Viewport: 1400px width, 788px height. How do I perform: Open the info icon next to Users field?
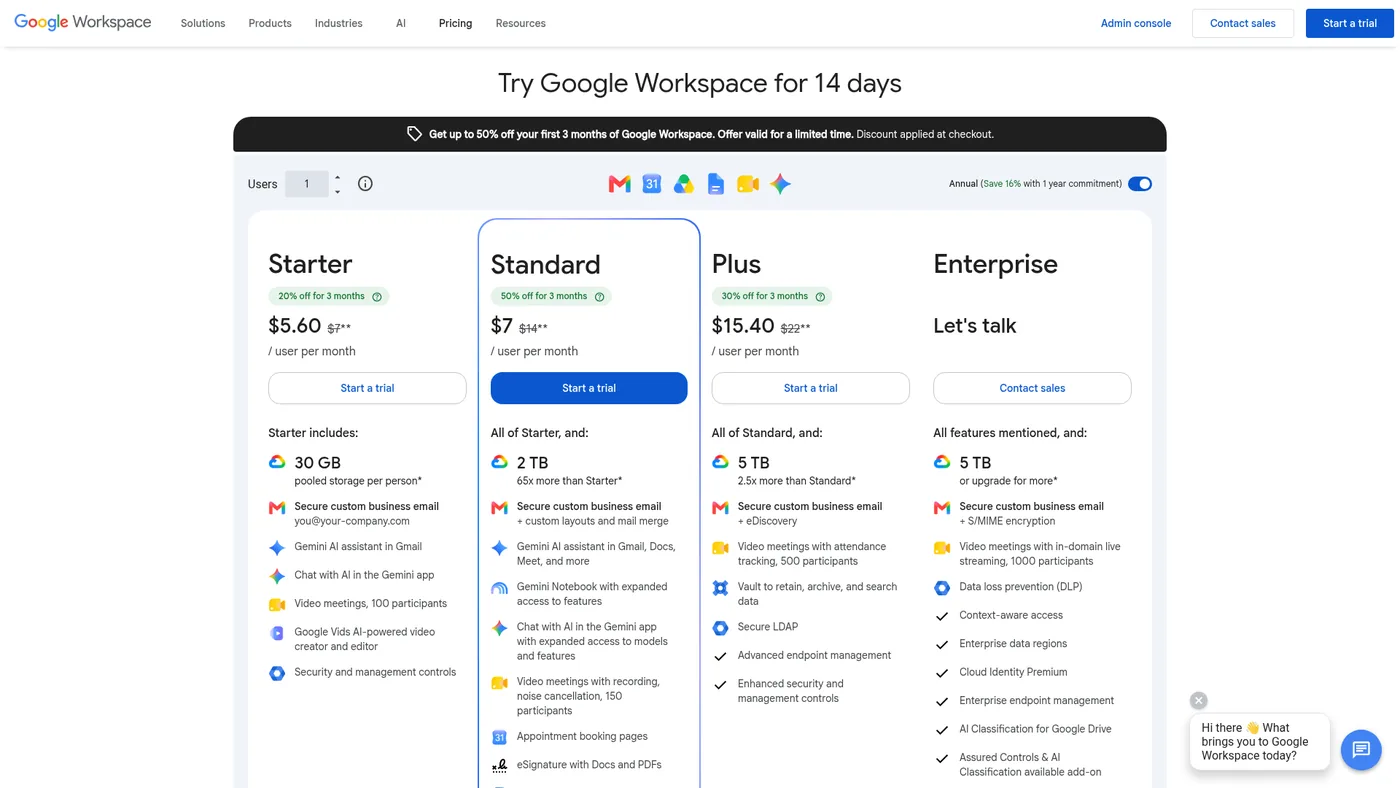[x=365, y=184]
